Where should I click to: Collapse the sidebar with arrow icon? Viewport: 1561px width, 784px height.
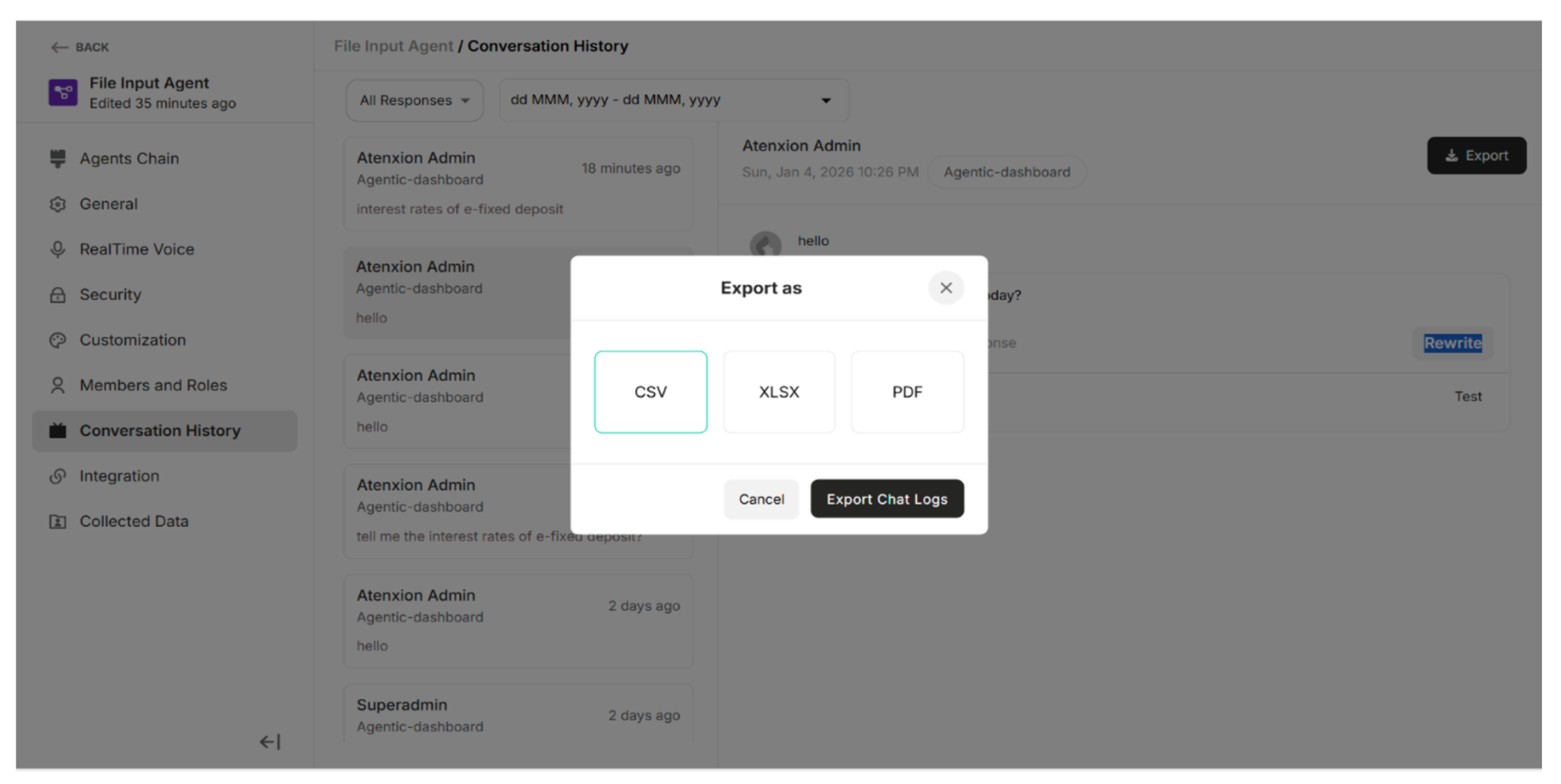click(x=270, y=741)
